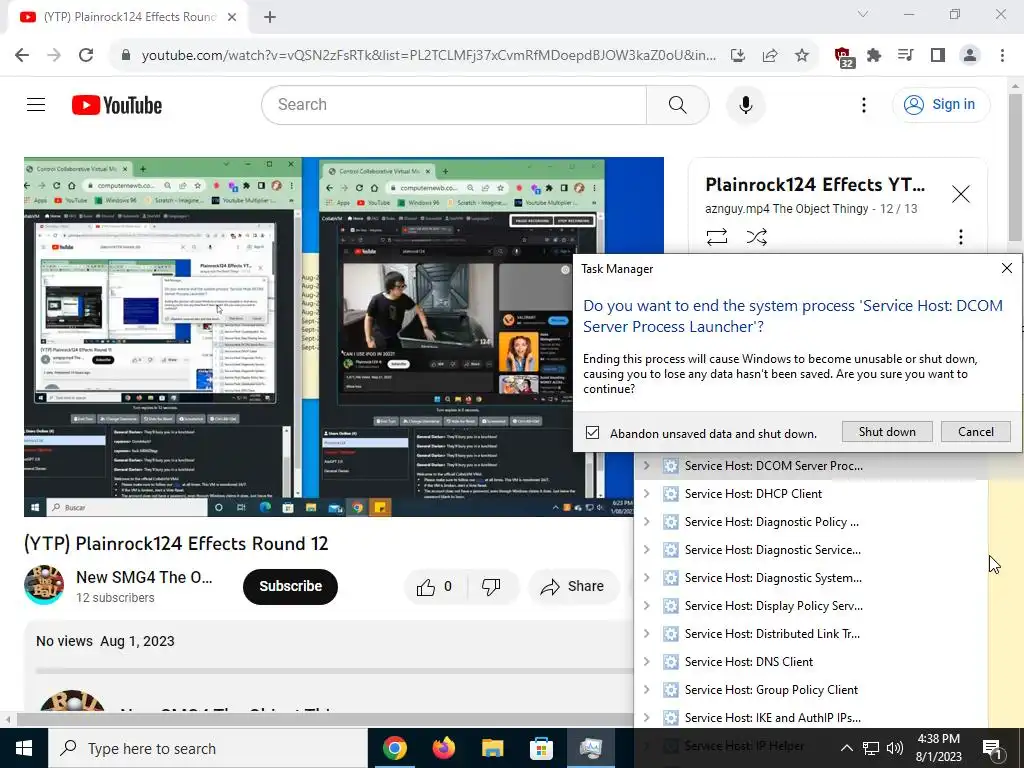Reload the page with the refresh icon

point(86,55)
